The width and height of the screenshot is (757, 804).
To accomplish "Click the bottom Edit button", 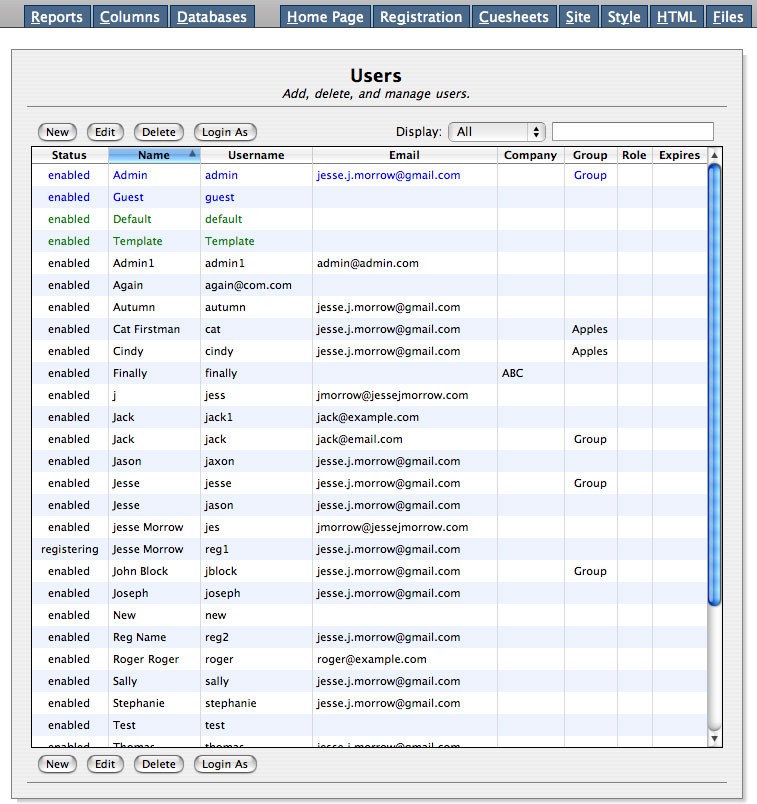I will (x=105, y=764).
